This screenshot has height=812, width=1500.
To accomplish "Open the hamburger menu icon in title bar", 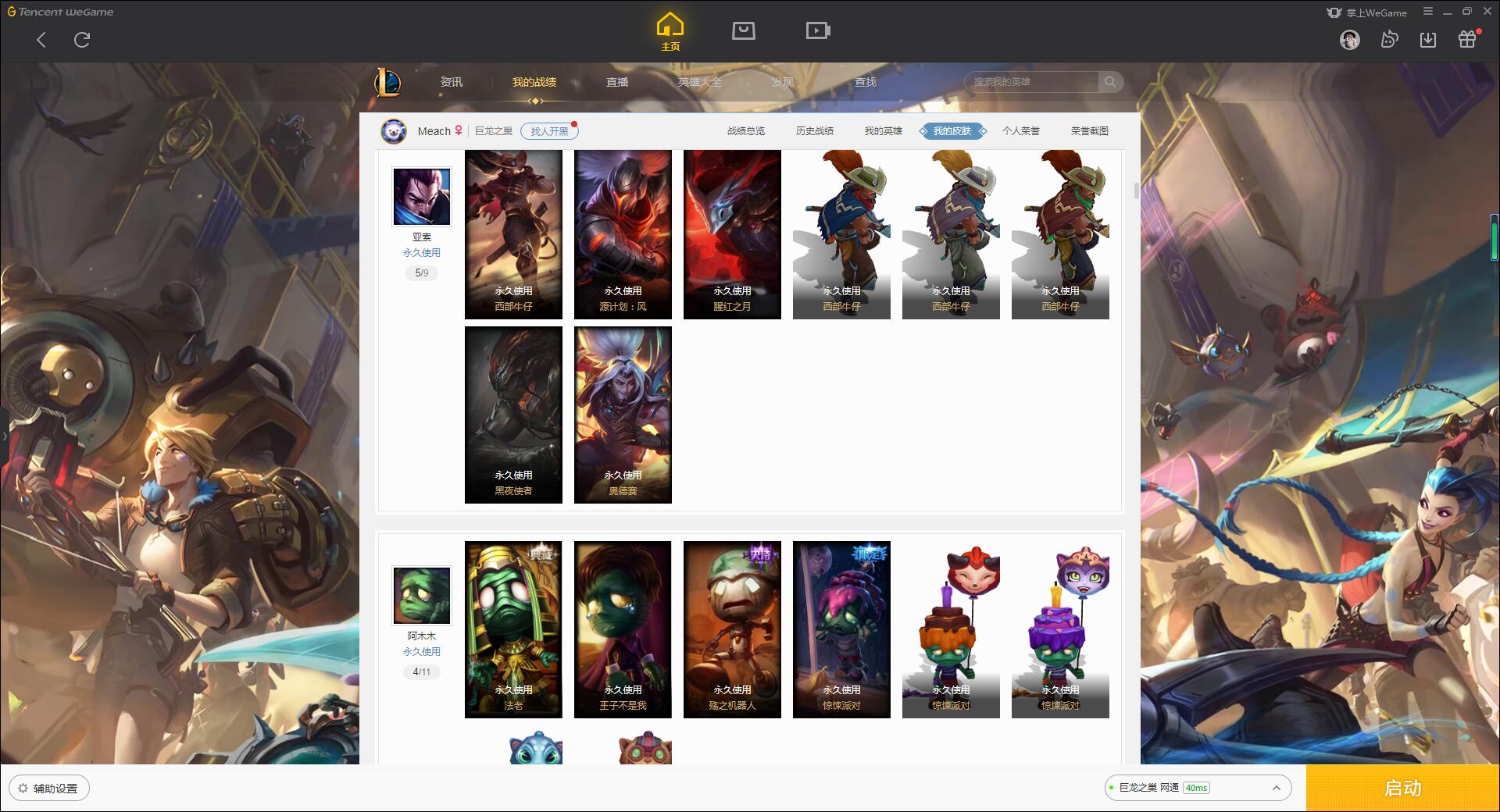I will [x=1428, y=12].
